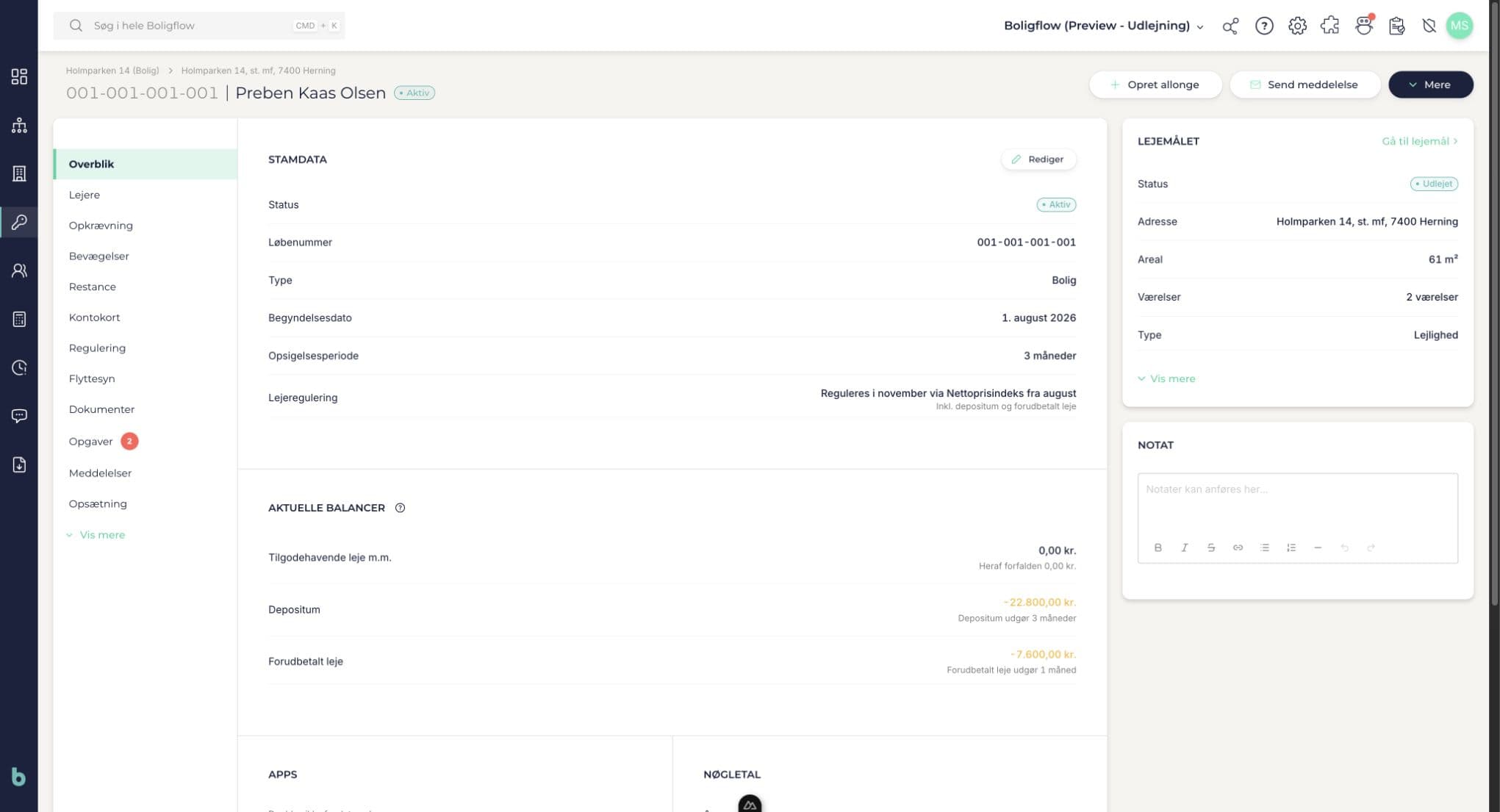This screenshot has height=812, width=1500.
Task: Expand the Mere dropdown button
Action: [x=1430, y=85]
